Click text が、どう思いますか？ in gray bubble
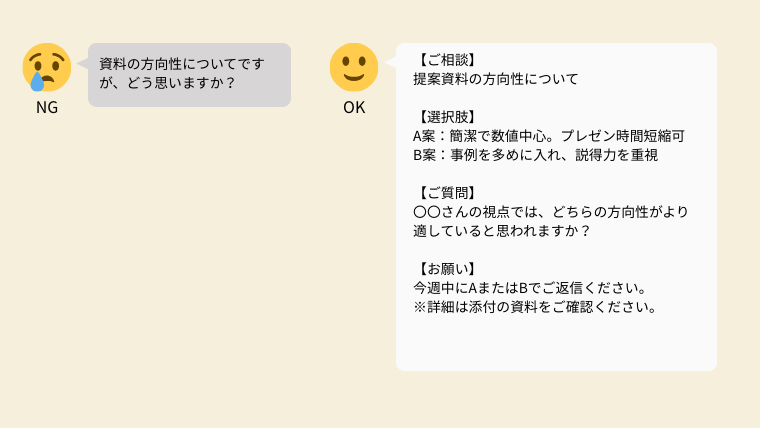This screenshot has height=428, width=760. tap(167, 83)
